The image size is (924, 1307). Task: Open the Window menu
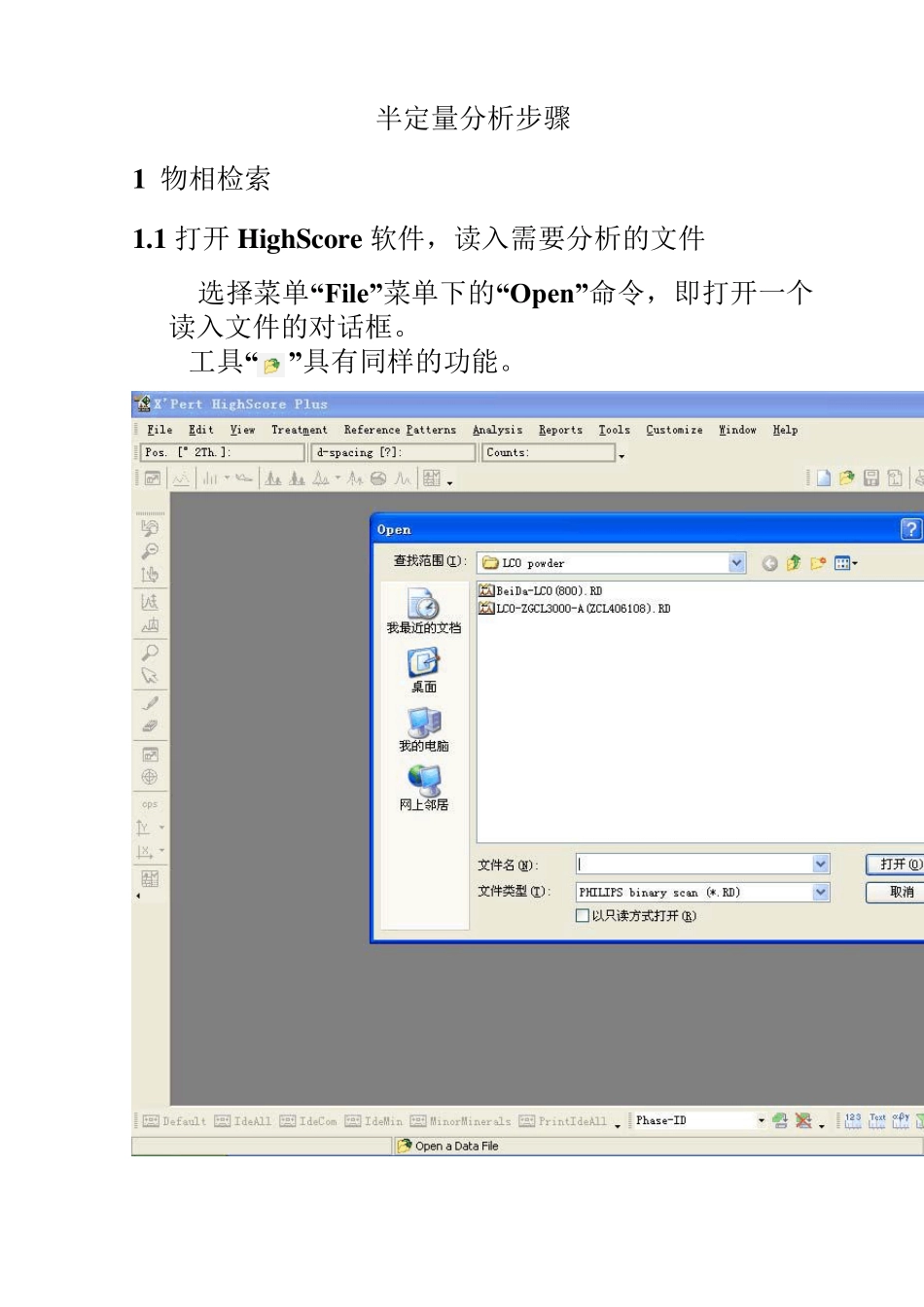coord(737,430)
